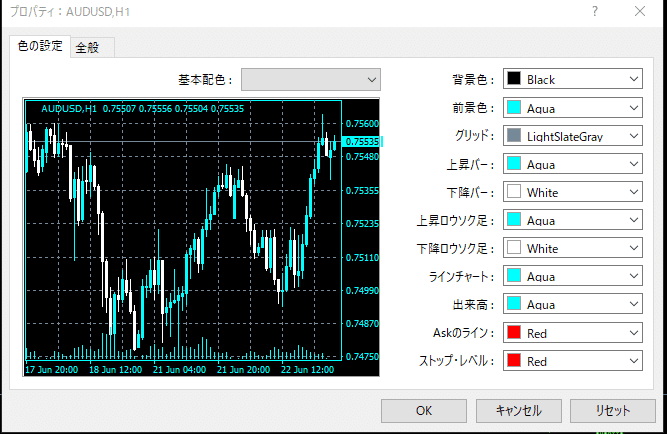667x434 pixels.
Task: Click the キャンセル button
Action: (519, 411)
